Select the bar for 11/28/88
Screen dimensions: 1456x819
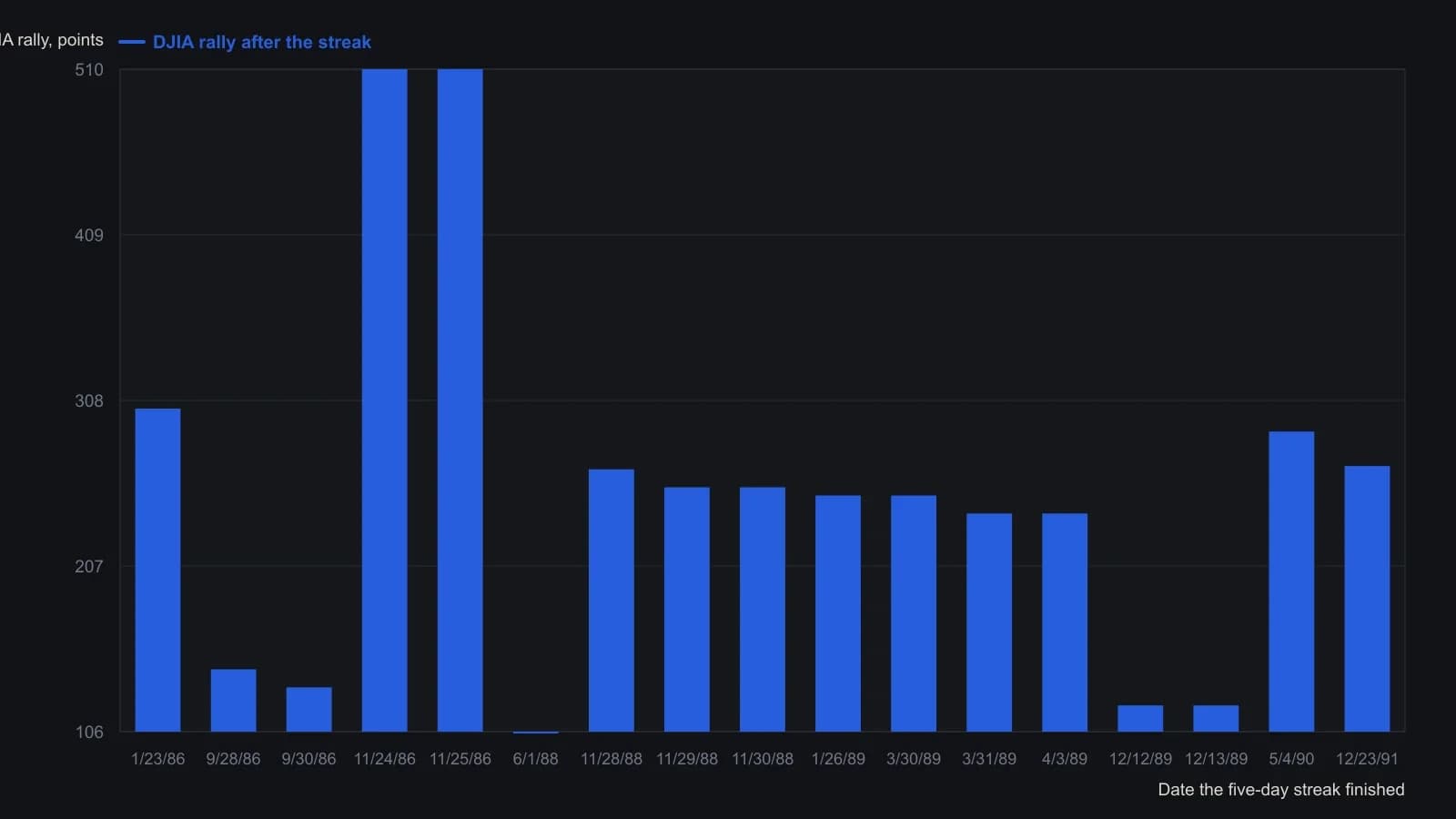click(611, 601)
